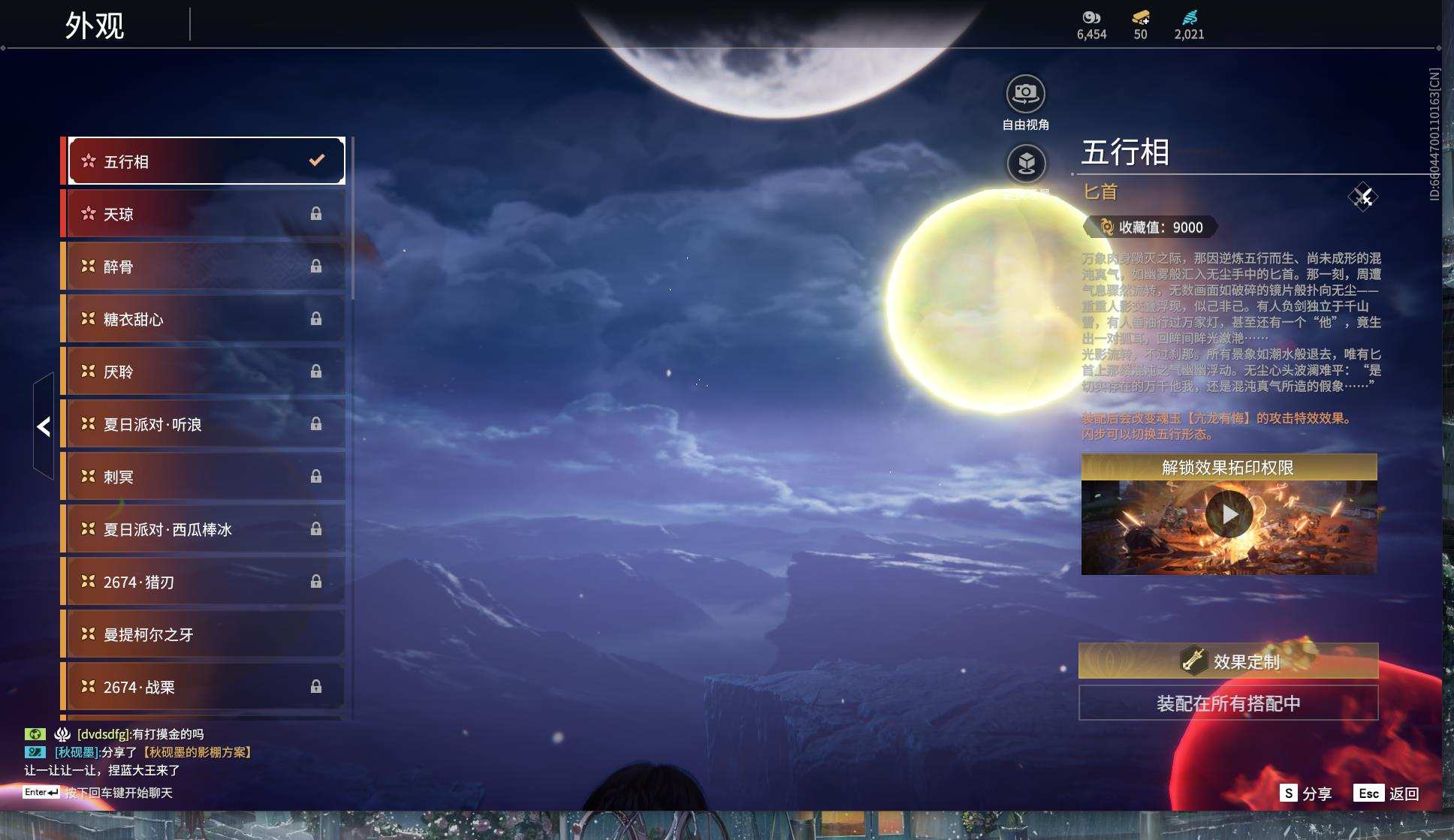The height and width of the screenshot is (840, 1454).
Task: Click the gold bar currency icon
Action: click(1141, 17)
